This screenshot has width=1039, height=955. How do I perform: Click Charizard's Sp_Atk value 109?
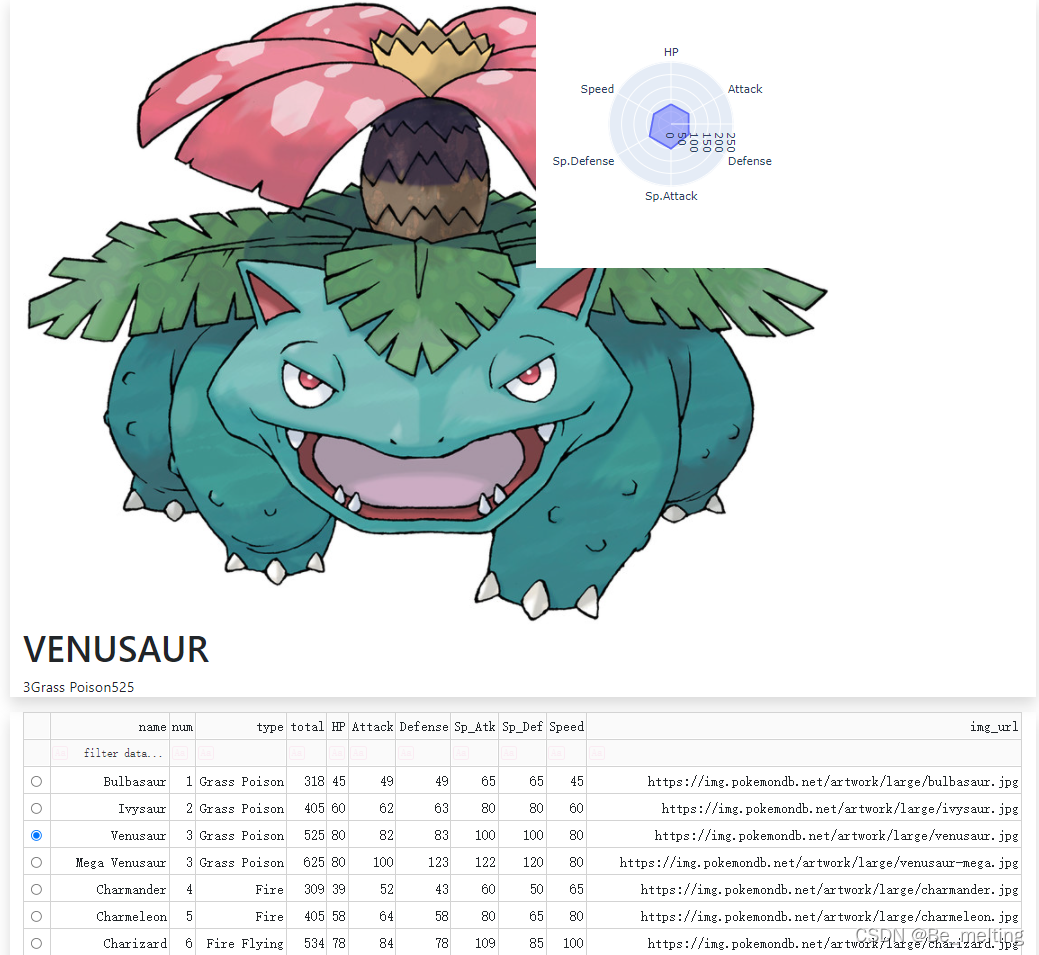pos(474,943)
